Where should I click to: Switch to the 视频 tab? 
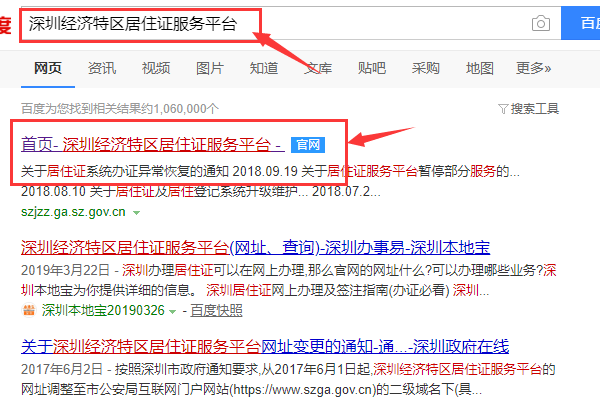(156, 68)
